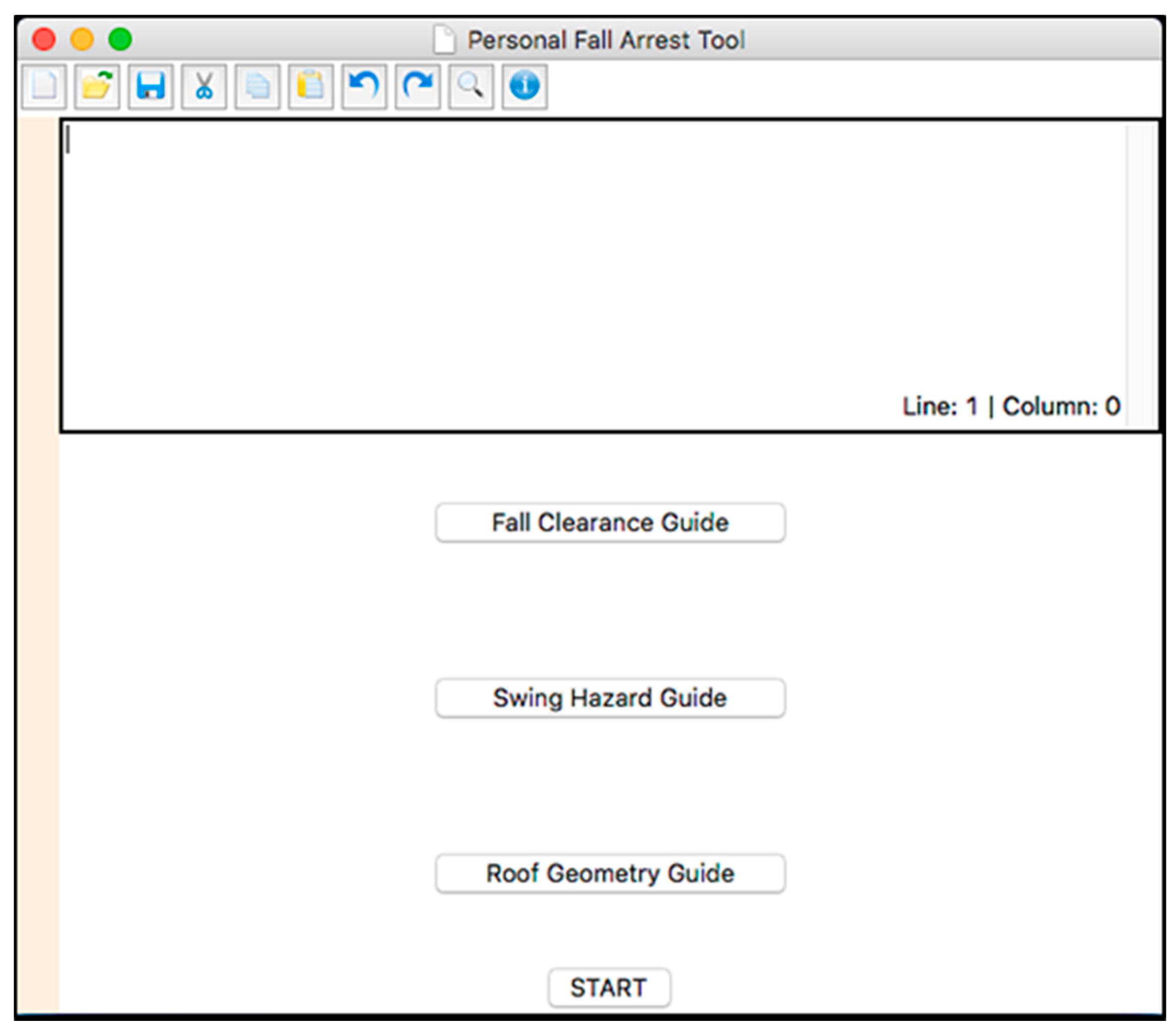
Task: Click the New File toolbar icon
Action: click(x=44, y=86)
